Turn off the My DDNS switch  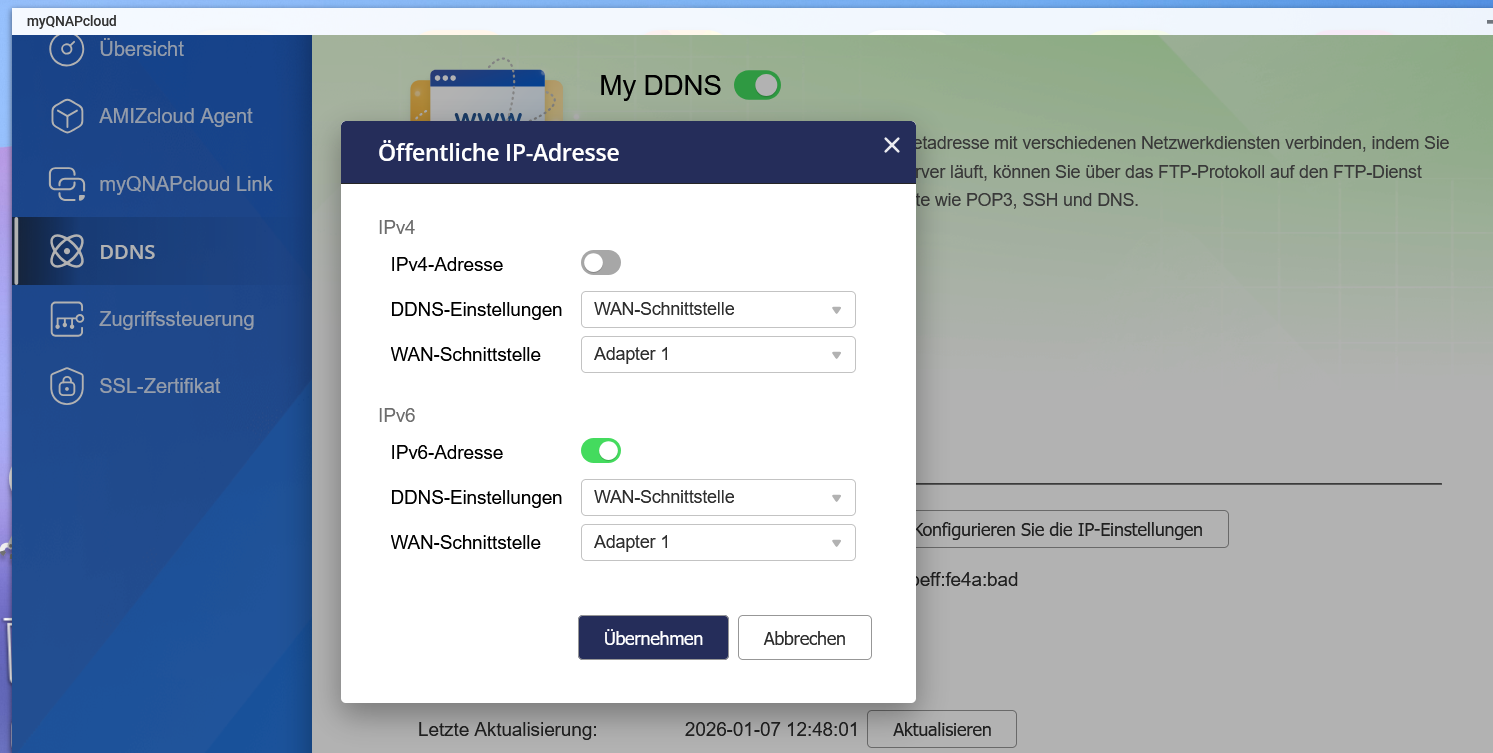[x=757, y=86]
